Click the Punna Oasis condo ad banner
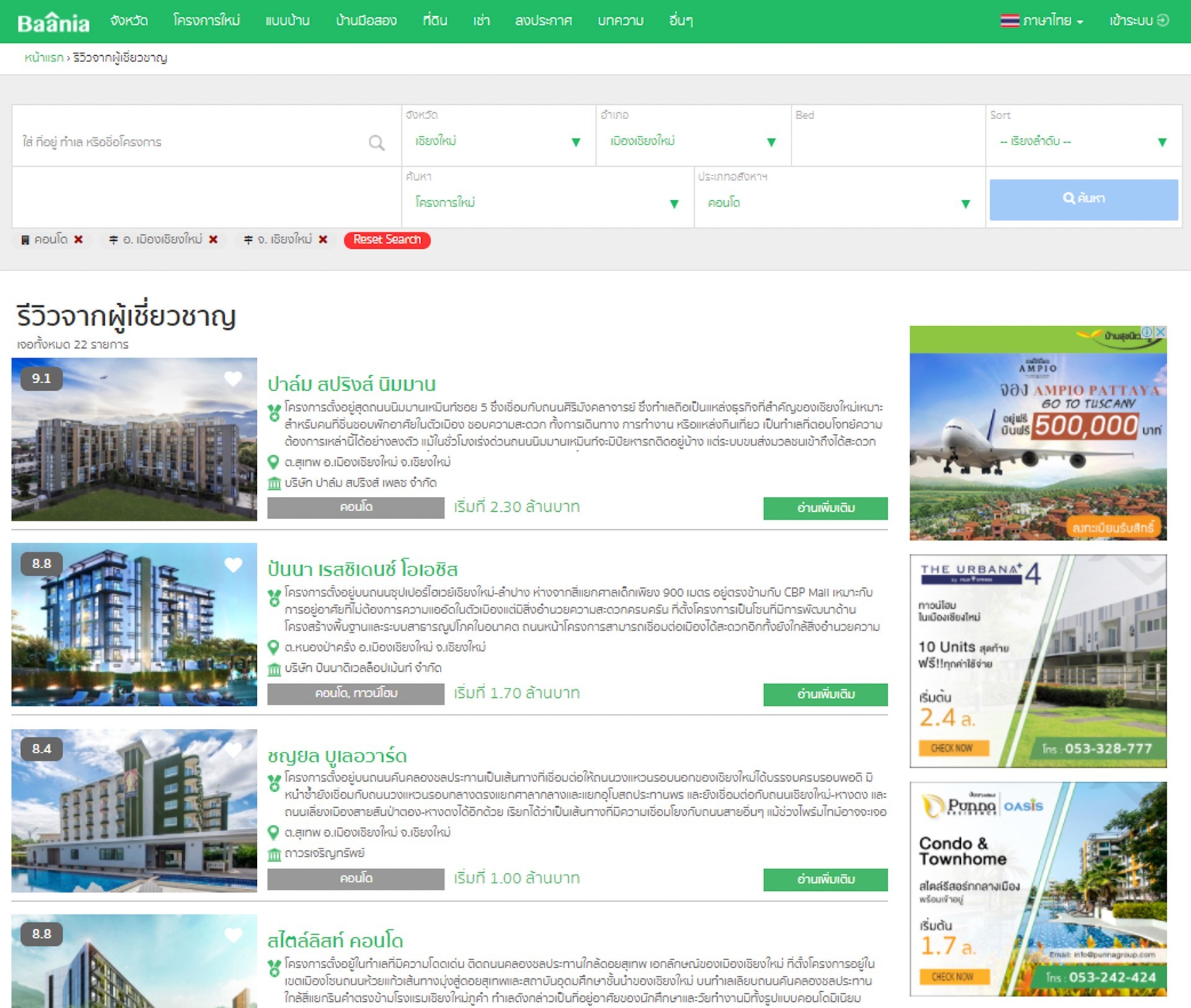This screenshot has width=1191, height=1008. 1038,889
